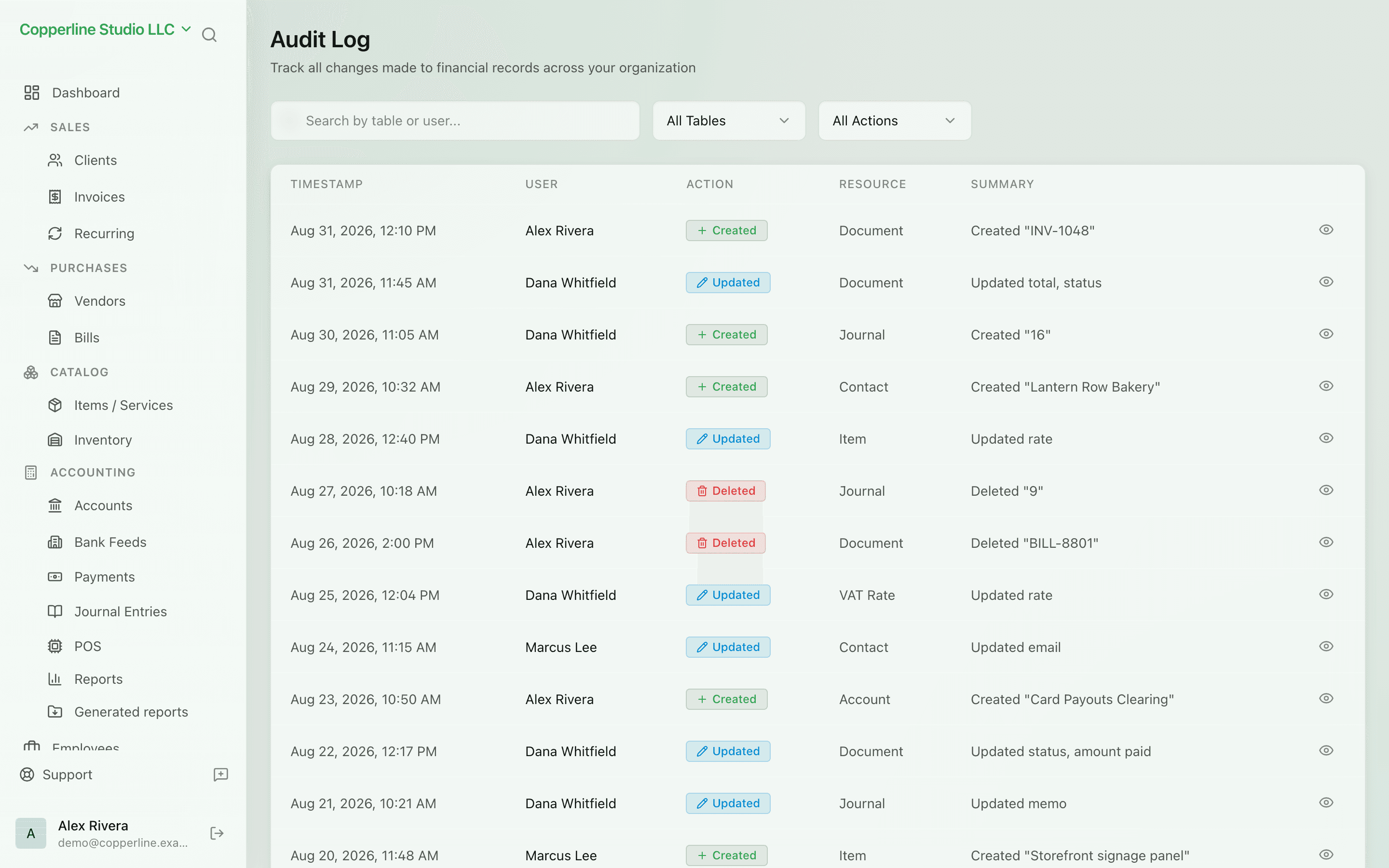Click the Bank Feeds icon
This screenshot has height=868, width=1389.
(55, 542)
